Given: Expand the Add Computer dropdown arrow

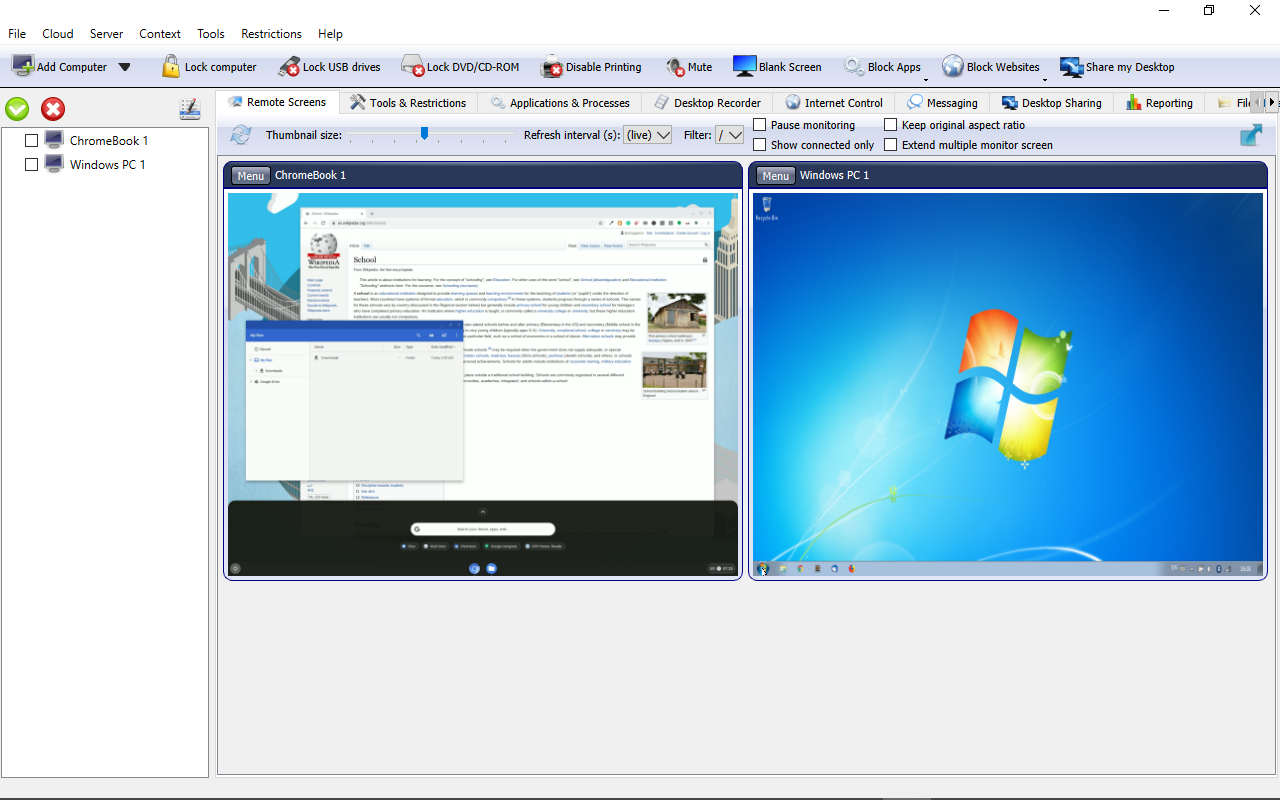Looking at the screenshot, I should pos(125,67).
